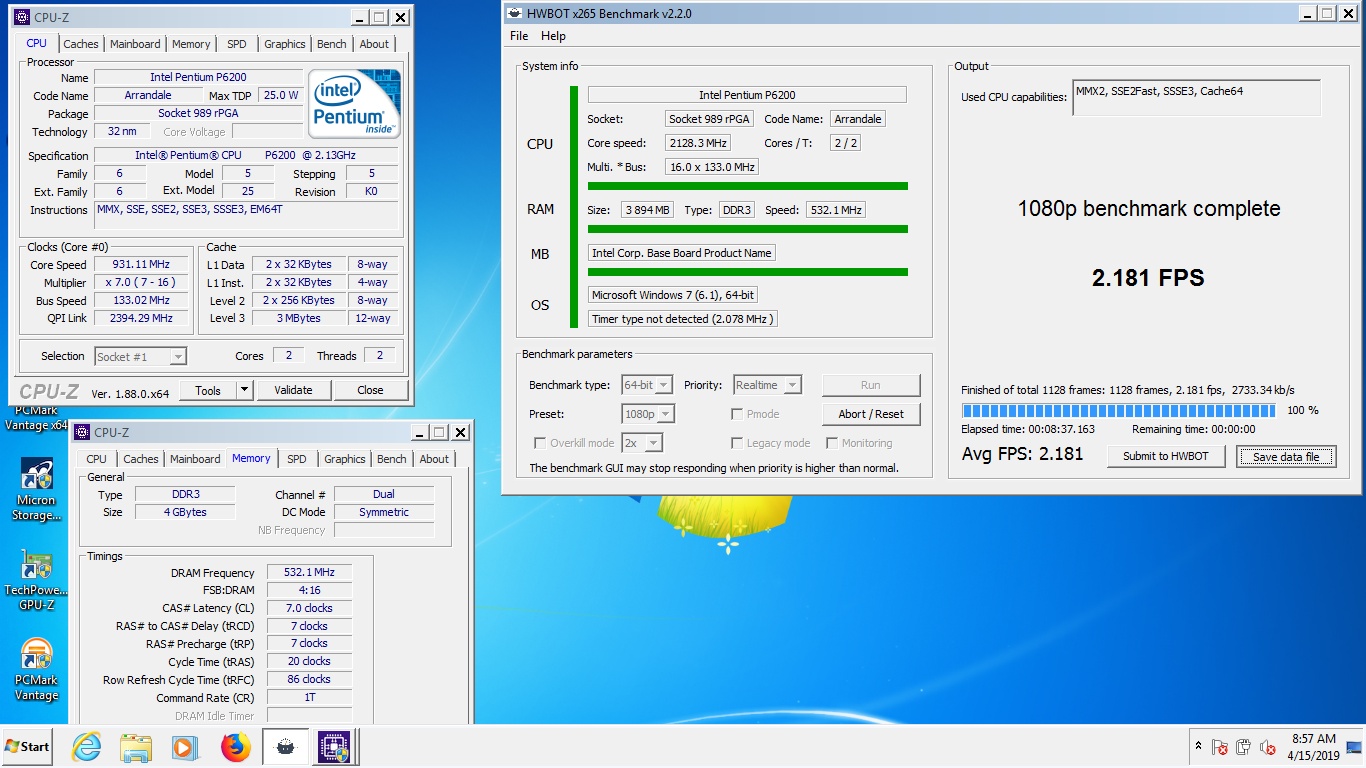Toggle the Overkill mode checkbox
Viewport: 1366px width, 768px height.
[x=540, y=443]
